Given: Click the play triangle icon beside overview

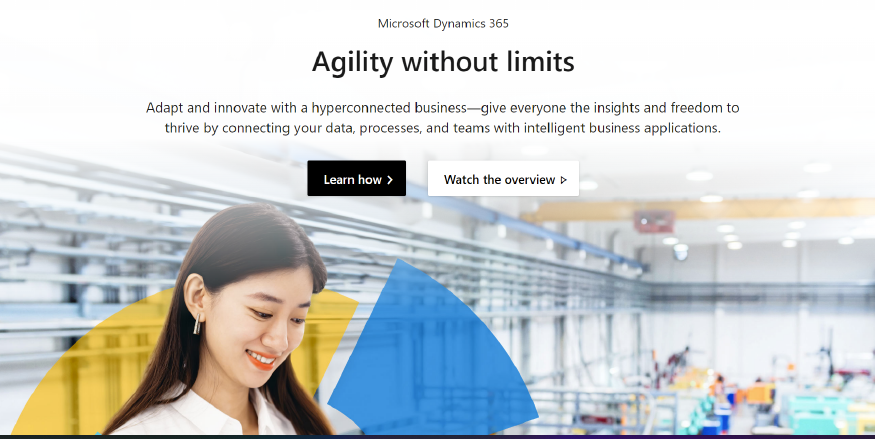Looking at the screenshot, I should point(563,180).
